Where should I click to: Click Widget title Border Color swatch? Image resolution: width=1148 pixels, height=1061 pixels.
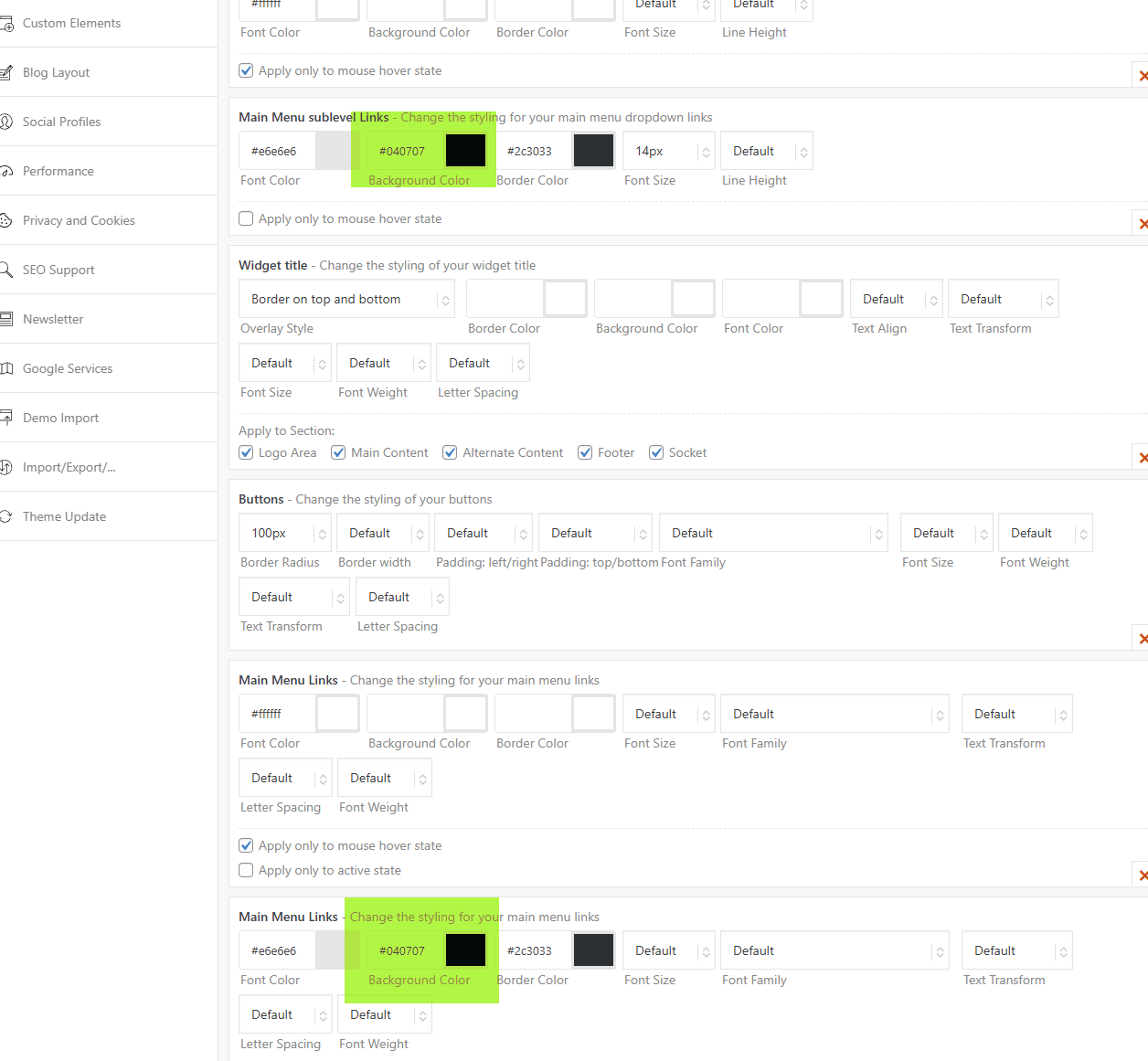point(565,299)
